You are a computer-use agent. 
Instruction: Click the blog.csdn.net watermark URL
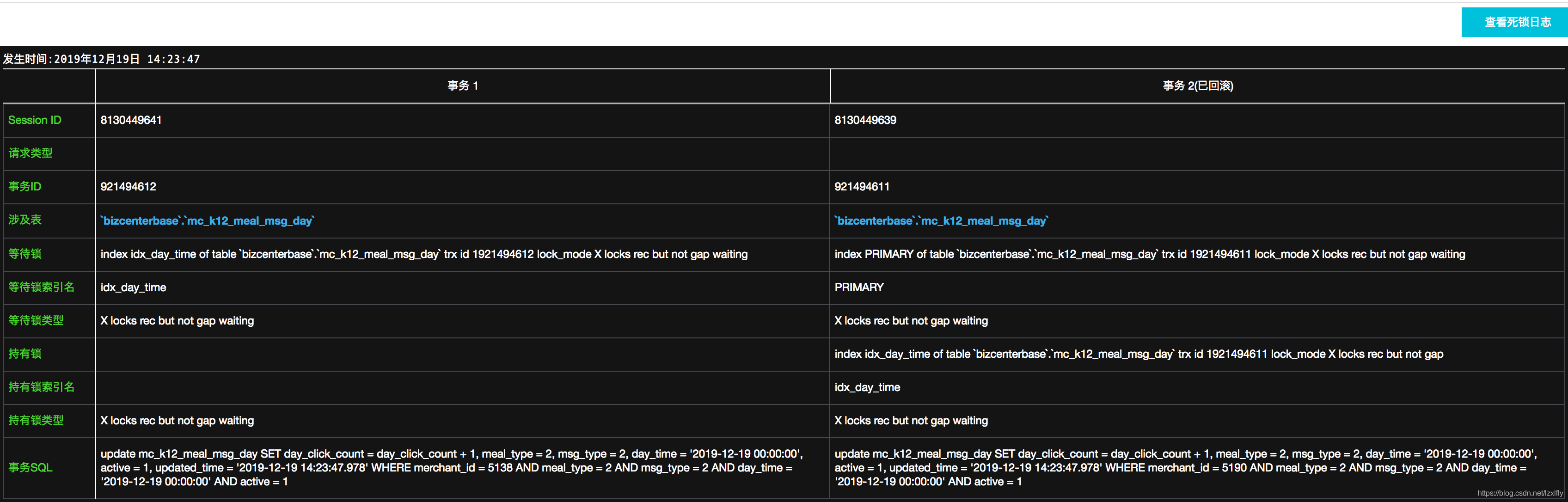tap(1519, 494)
